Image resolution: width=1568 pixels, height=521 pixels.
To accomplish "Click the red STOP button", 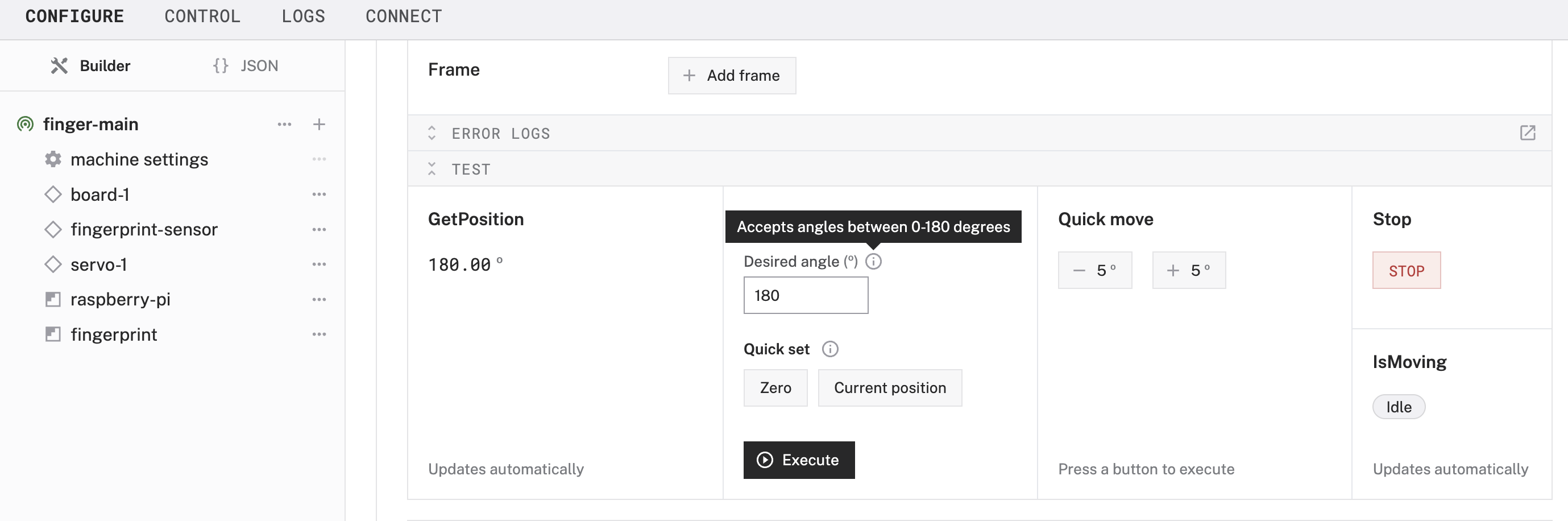I will 1406,271.
